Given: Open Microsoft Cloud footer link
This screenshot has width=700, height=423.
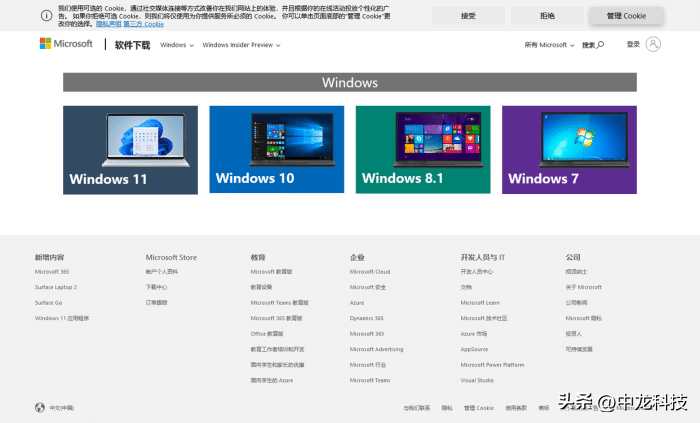Looking at the screenshot, I should point(370,272).
